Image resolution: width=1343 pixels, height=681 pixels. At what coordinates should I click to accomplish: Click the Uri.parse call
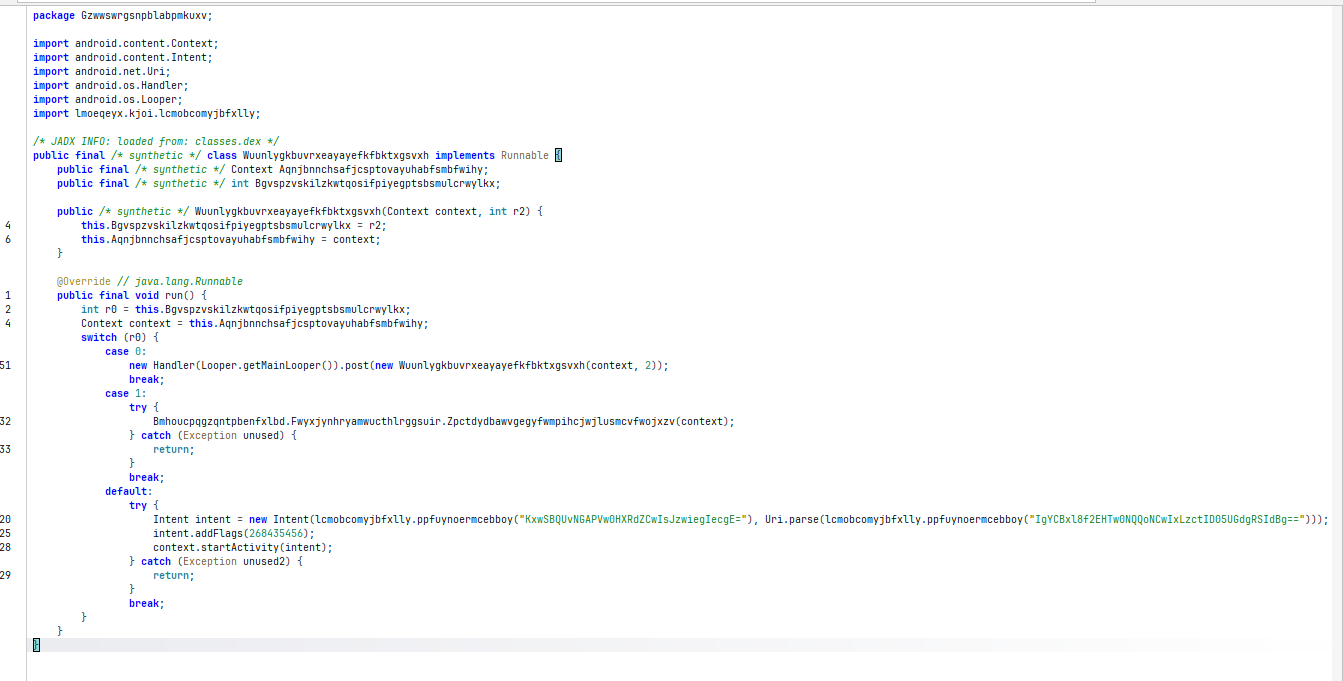tap(791, 519)
